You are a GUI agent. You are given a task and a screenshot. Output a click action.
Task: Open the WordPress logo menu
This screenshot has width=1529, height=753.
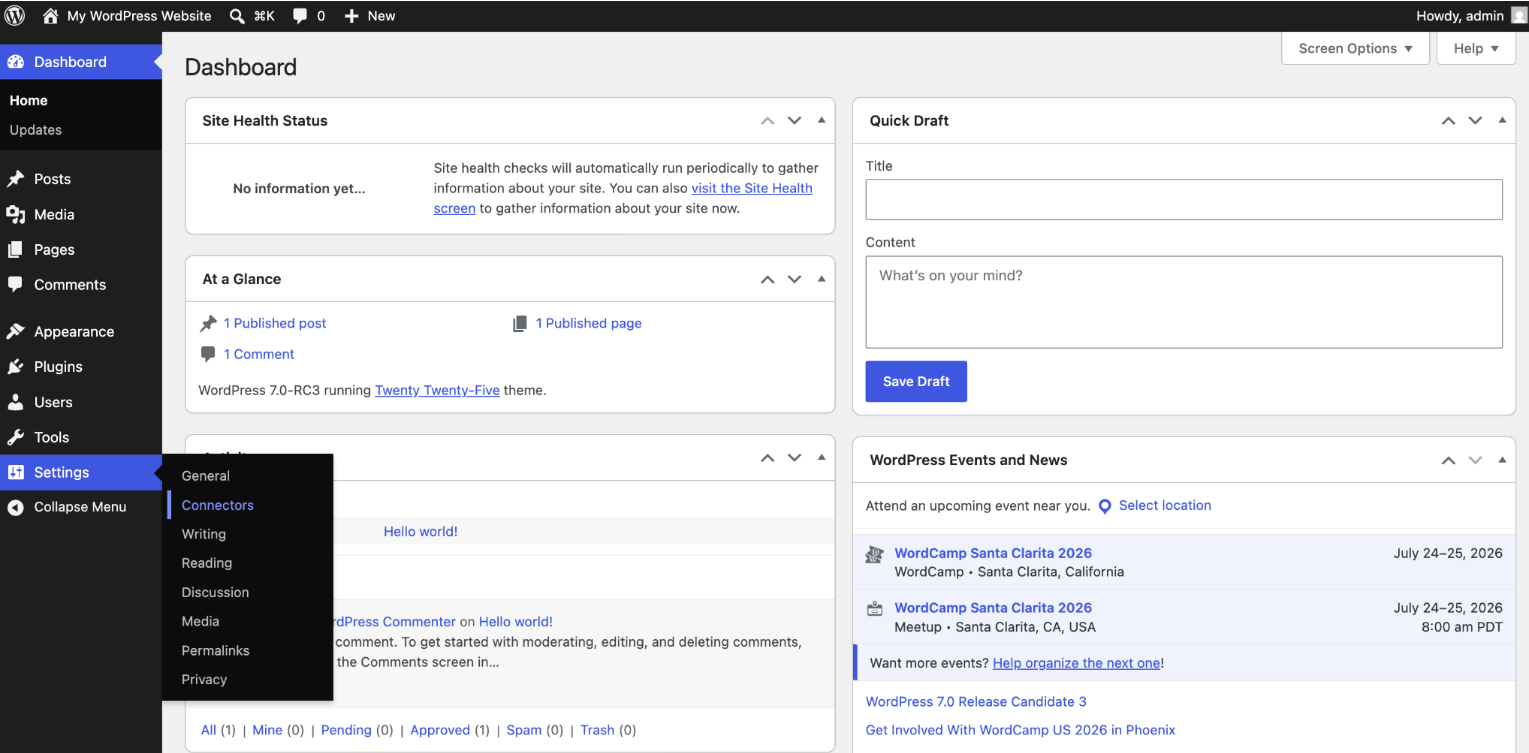tap(15, 15)
